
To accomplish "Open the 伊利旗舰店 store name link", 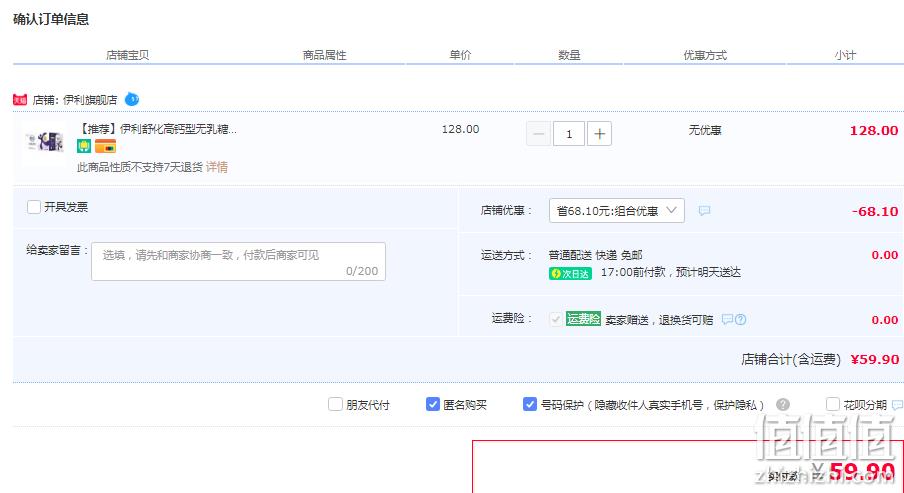I will 90,100.
